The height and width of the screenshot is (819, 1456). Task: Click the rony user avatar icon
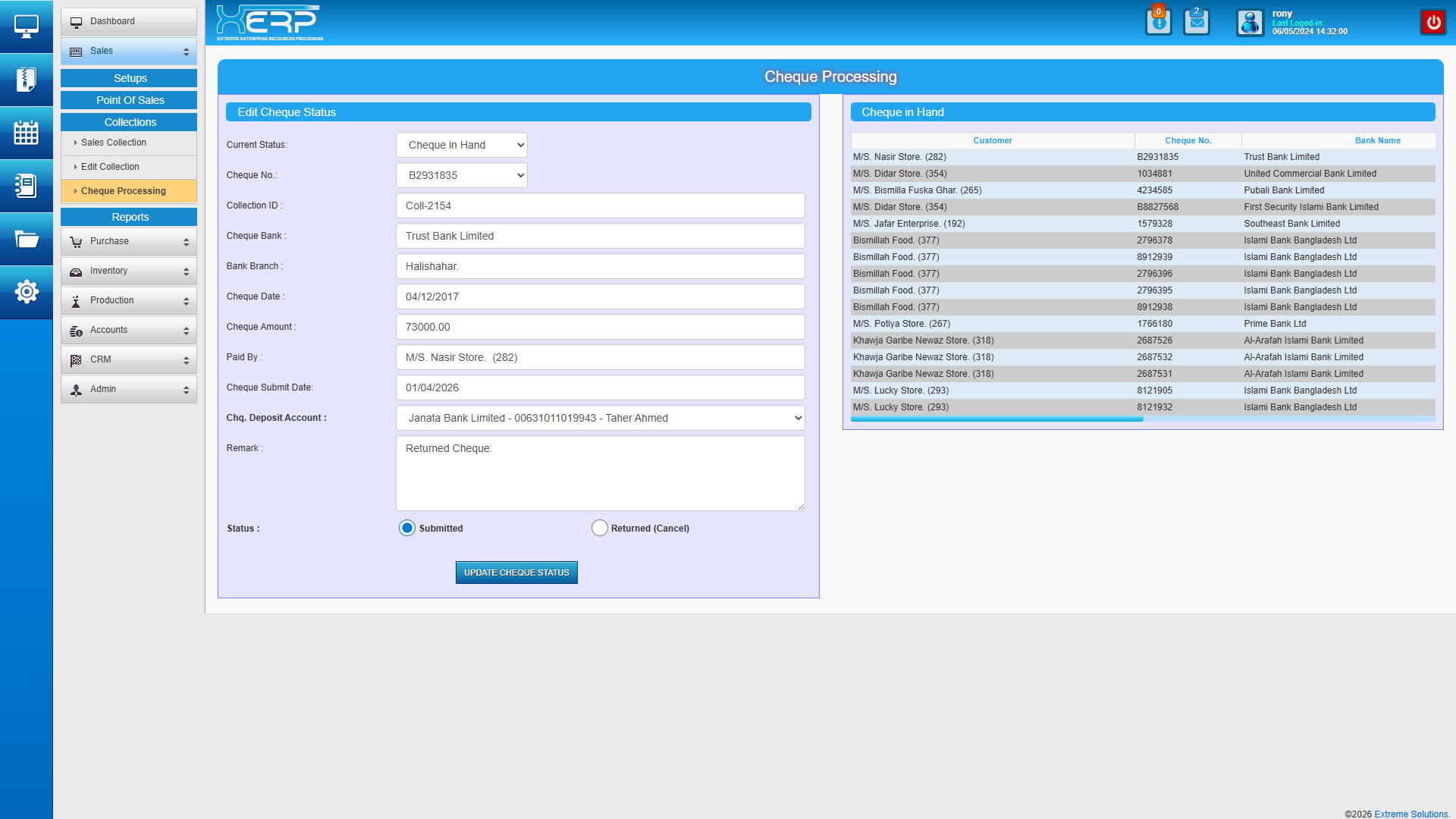[x=1250, y=23]
